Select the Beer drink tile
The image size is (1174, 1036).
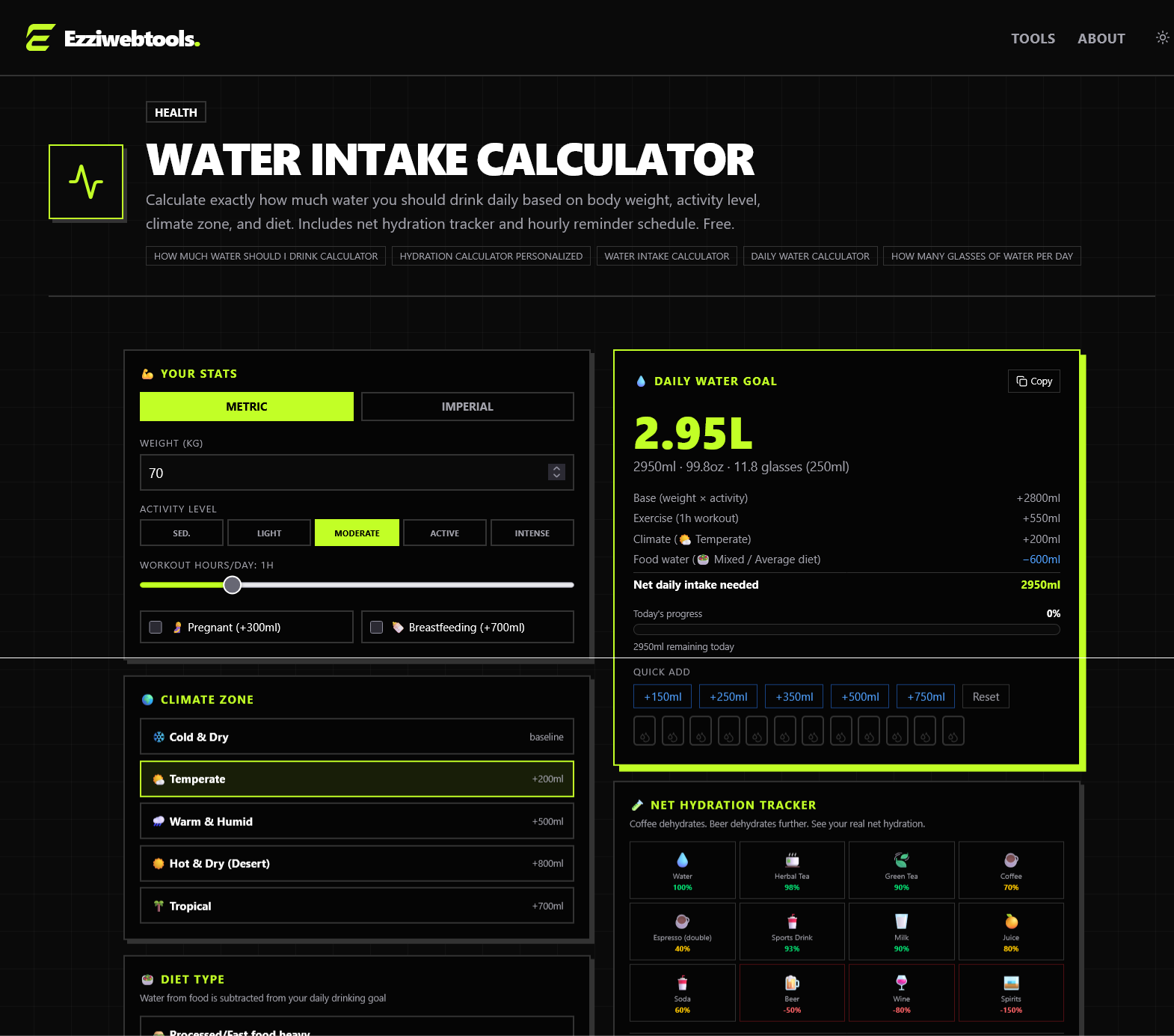click(x=792, y=993)
